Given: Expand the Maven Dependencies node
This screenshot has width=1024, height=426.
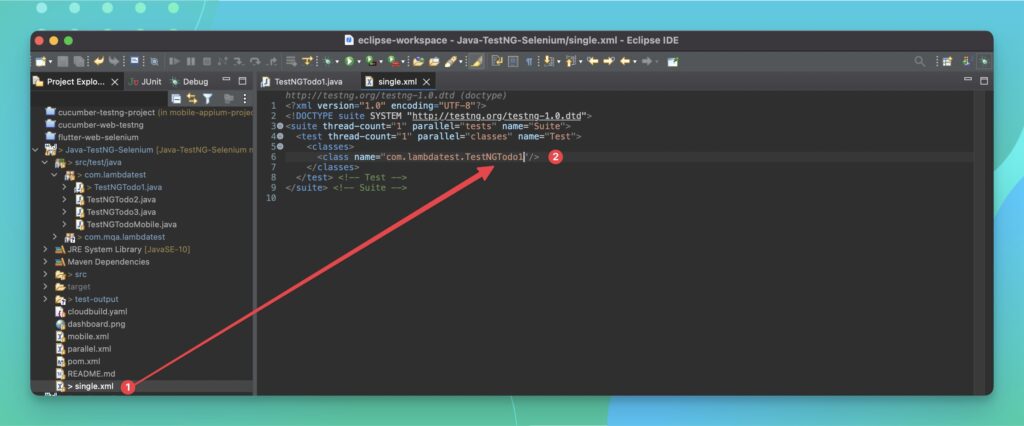Looking at the screenshot, I should [x=45, y=262].
